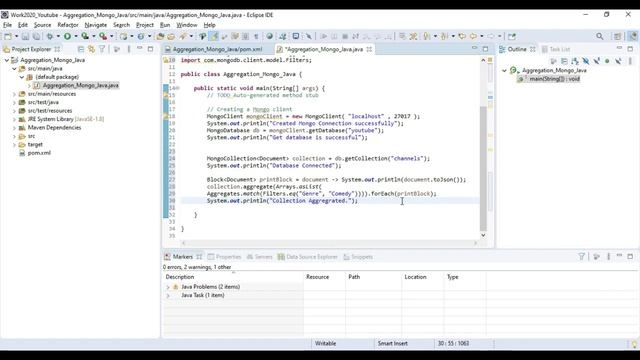The image size is (640, 360).
Task: Expand Java Problems (2 items) in Markers
Action: [168, 287]
